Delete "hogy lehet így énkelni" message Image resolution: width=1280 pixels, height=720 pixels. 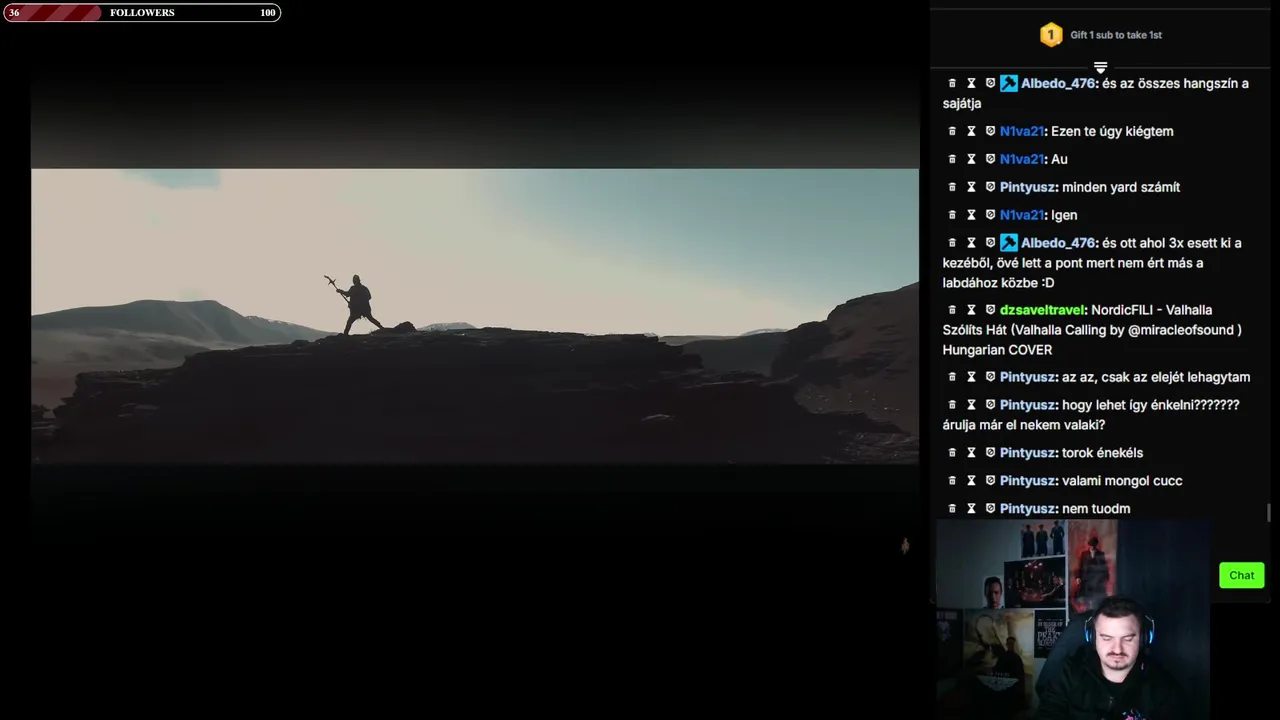pos(952,405)
